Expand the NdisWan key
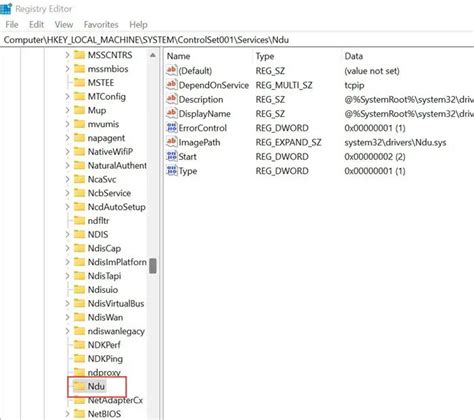 pyautogui.click(x=67, y=317)
